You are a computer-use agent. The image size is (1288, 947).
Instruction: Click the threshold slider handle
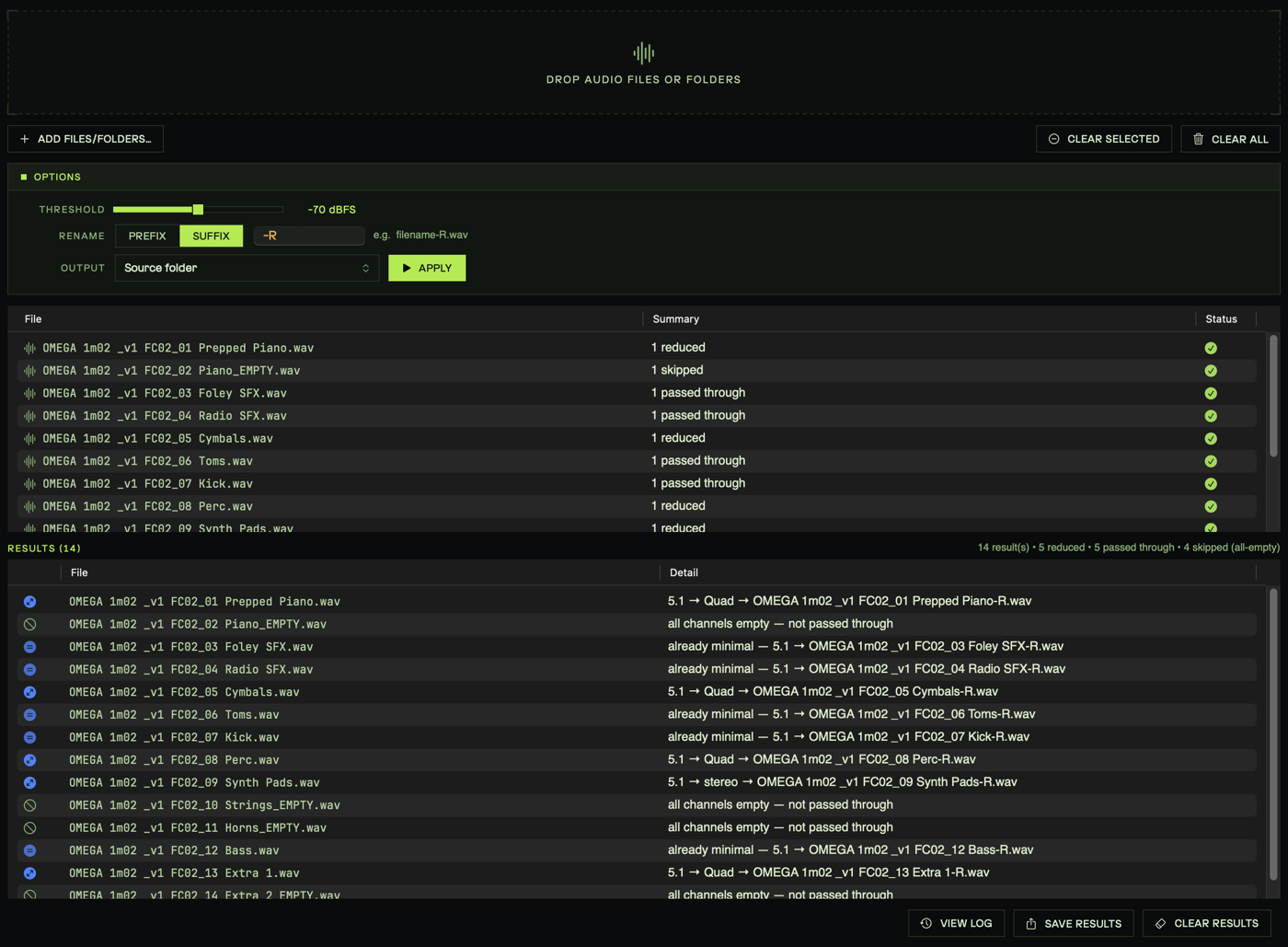coord(198,210)
